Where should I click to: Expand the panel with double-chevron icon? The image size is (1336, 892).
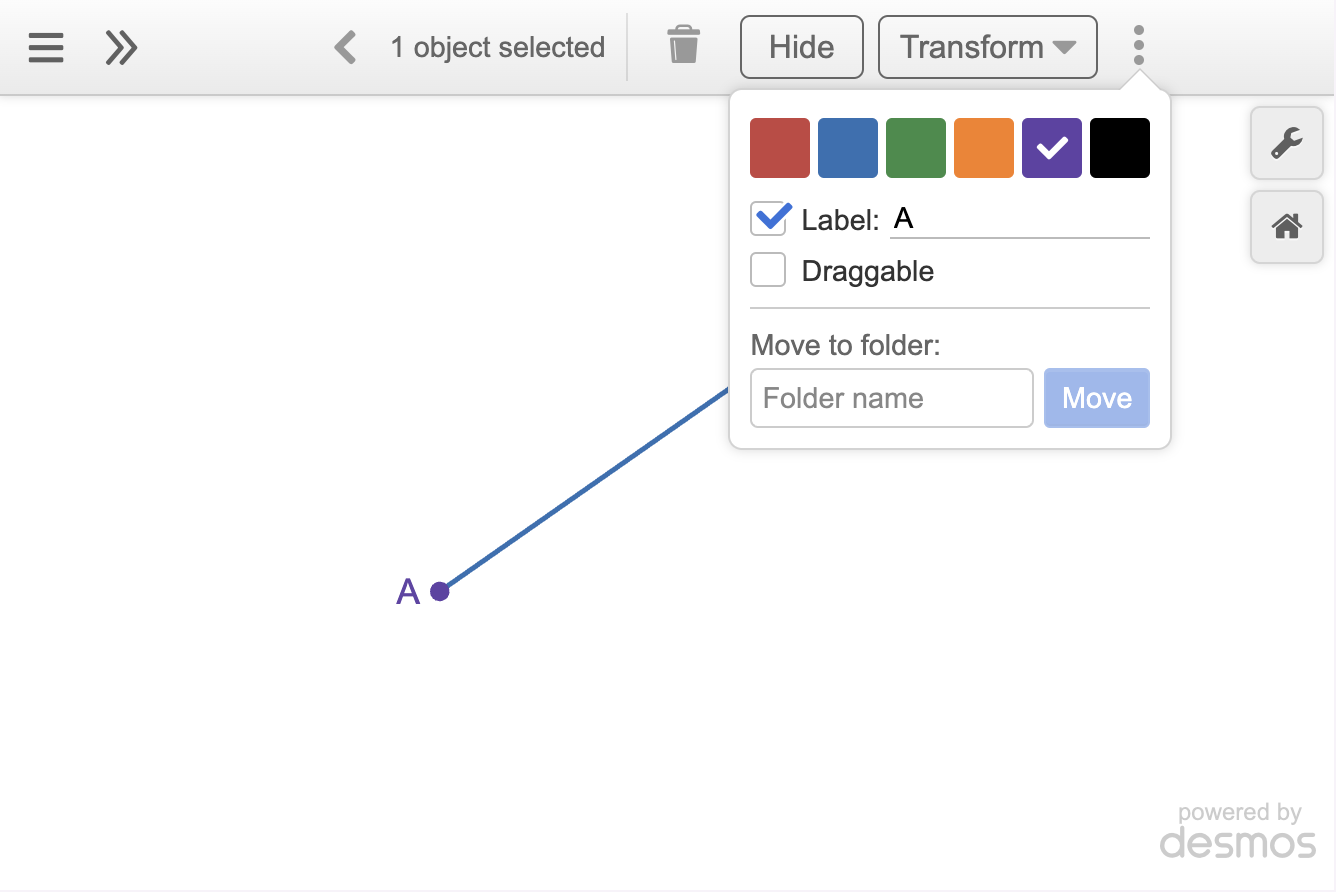[121, 47]
